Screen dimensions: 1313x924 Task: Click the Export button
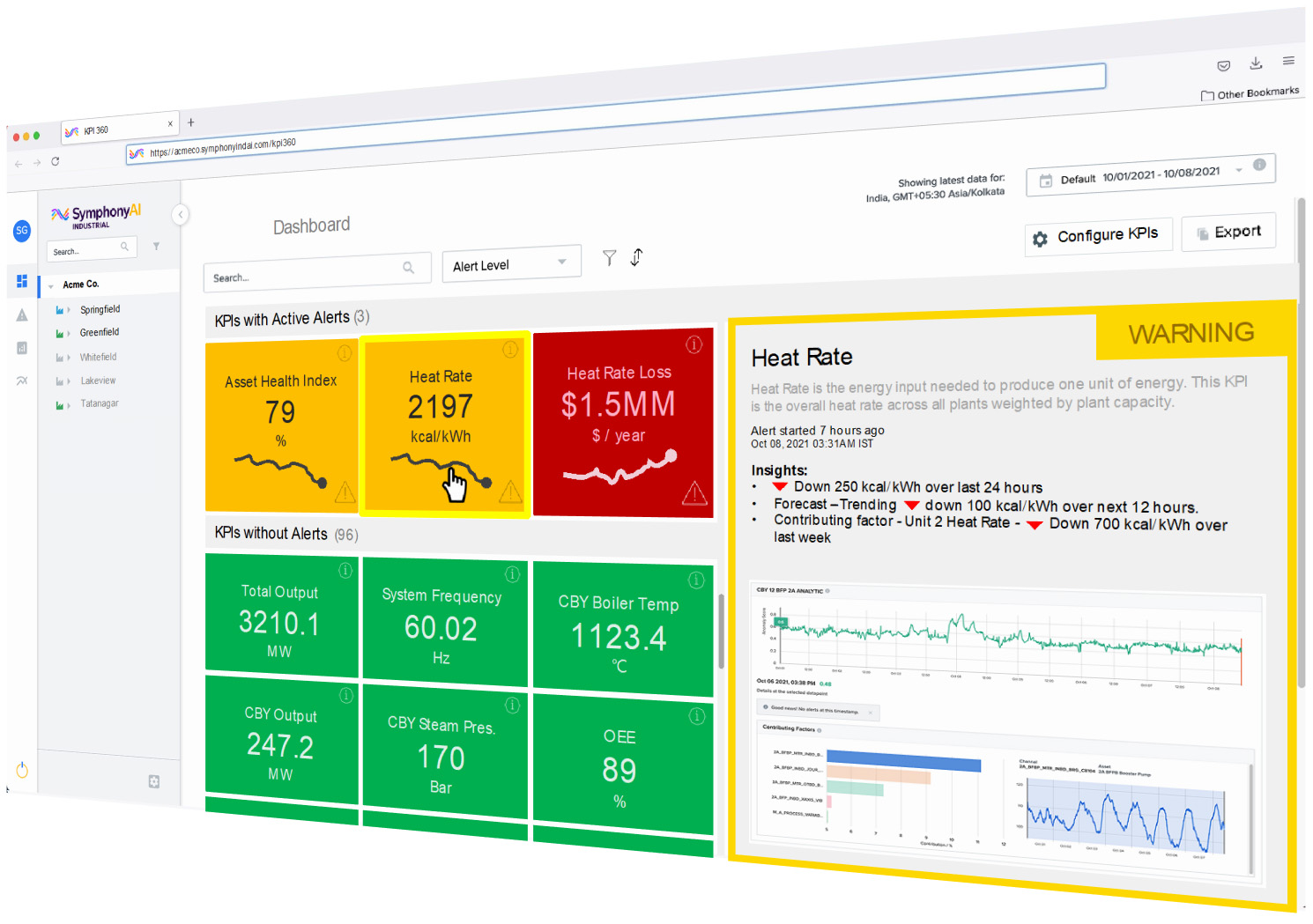coord(1228,233)
